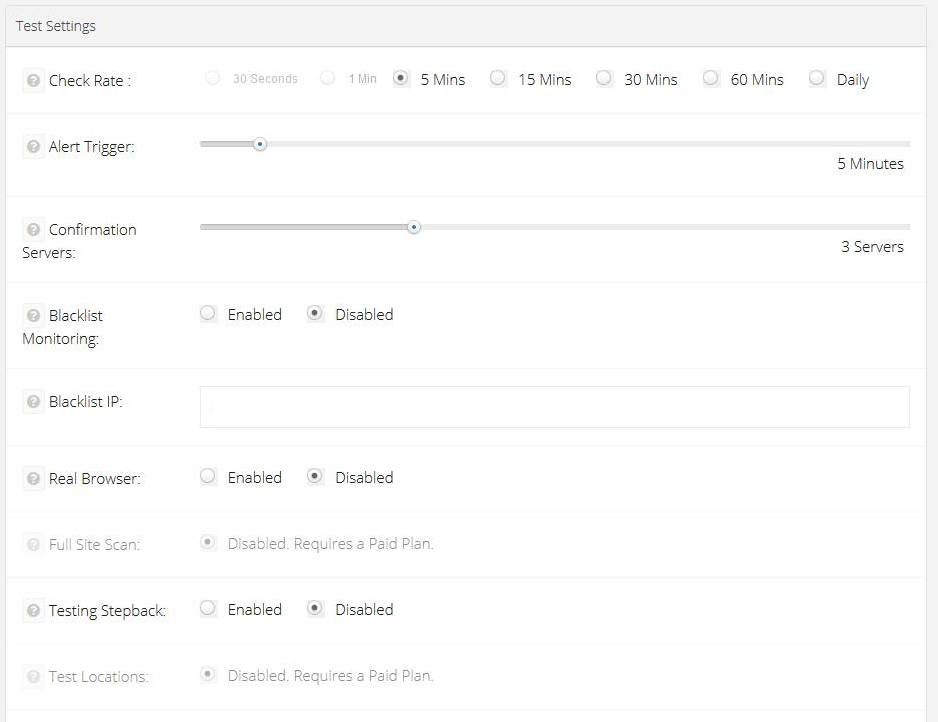Enable the Real Browser option

tap(208, 476)
